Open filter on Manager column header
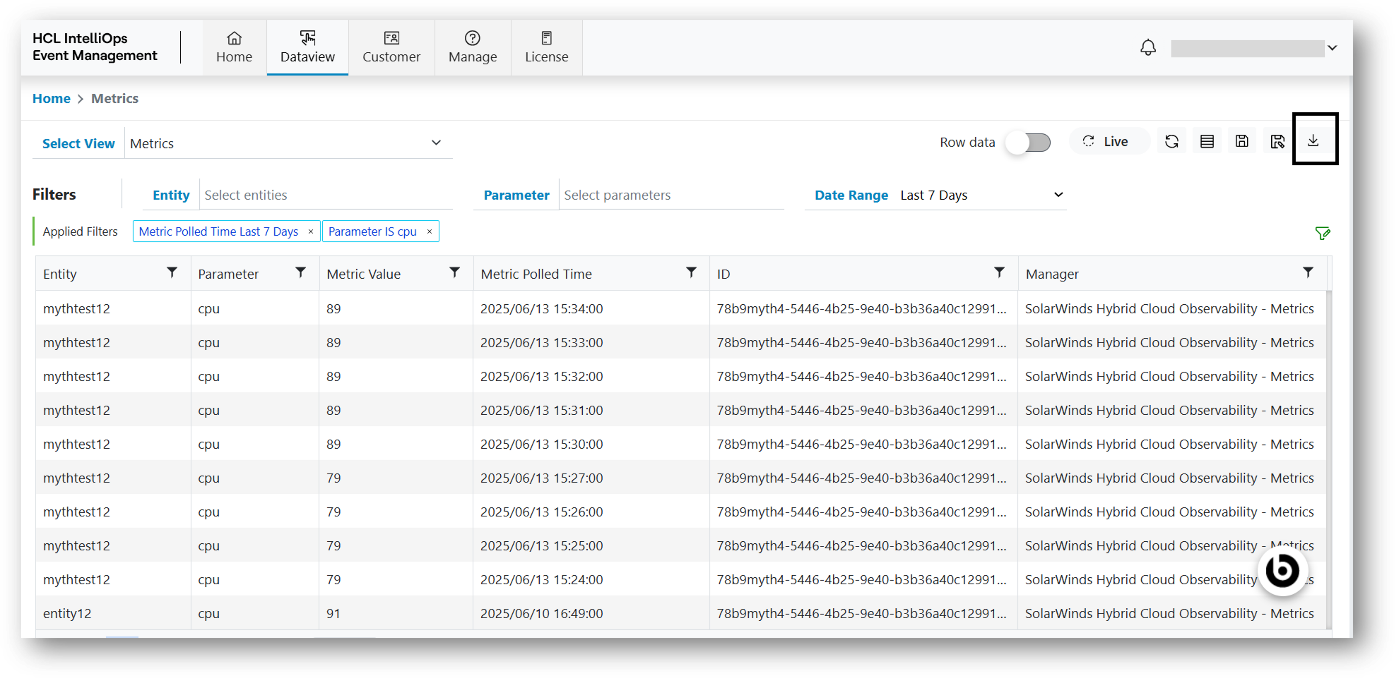Viewport: 1396px width, 678px height. (1308, 273)
